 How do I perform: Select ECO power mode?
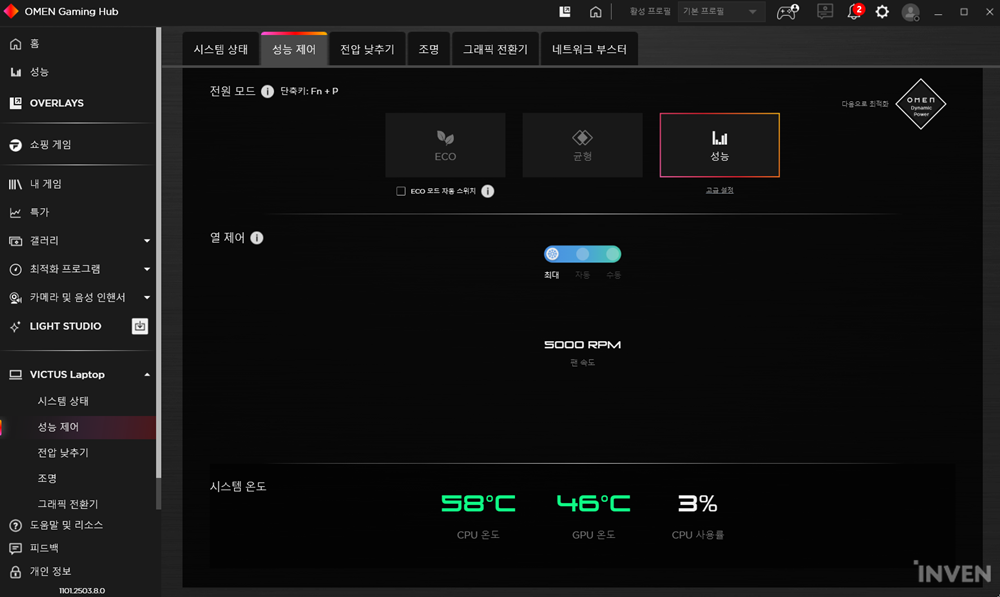tap(445, 145)
